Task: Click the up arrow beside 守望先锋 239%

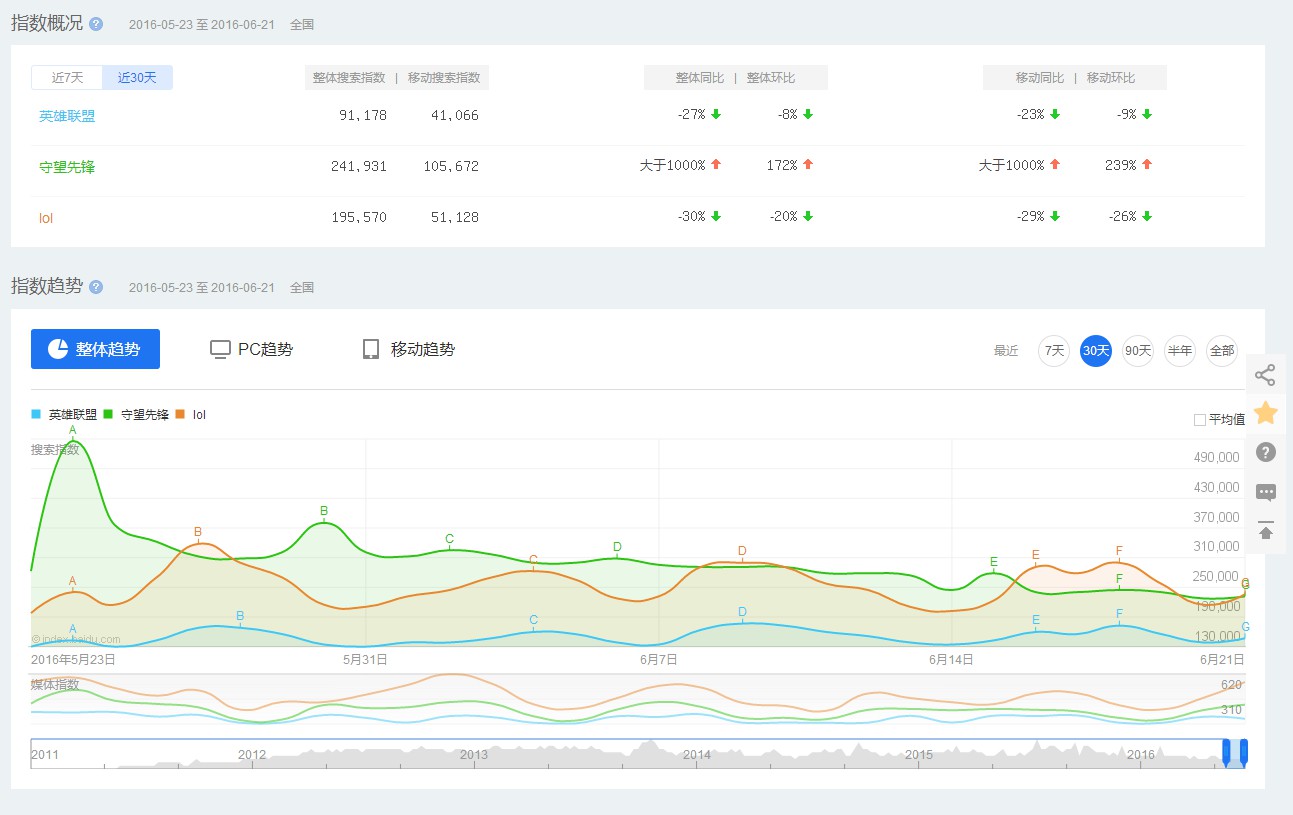Action: tap(1147, 164)
